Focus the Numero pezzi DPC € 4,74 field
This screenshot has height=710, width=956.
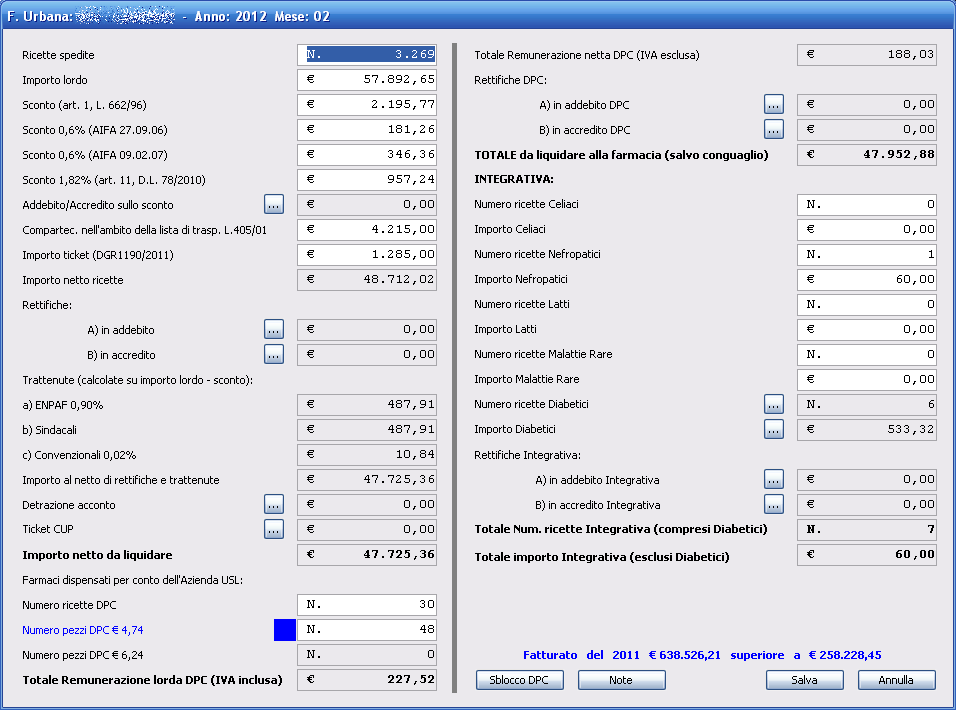[367, 630]
